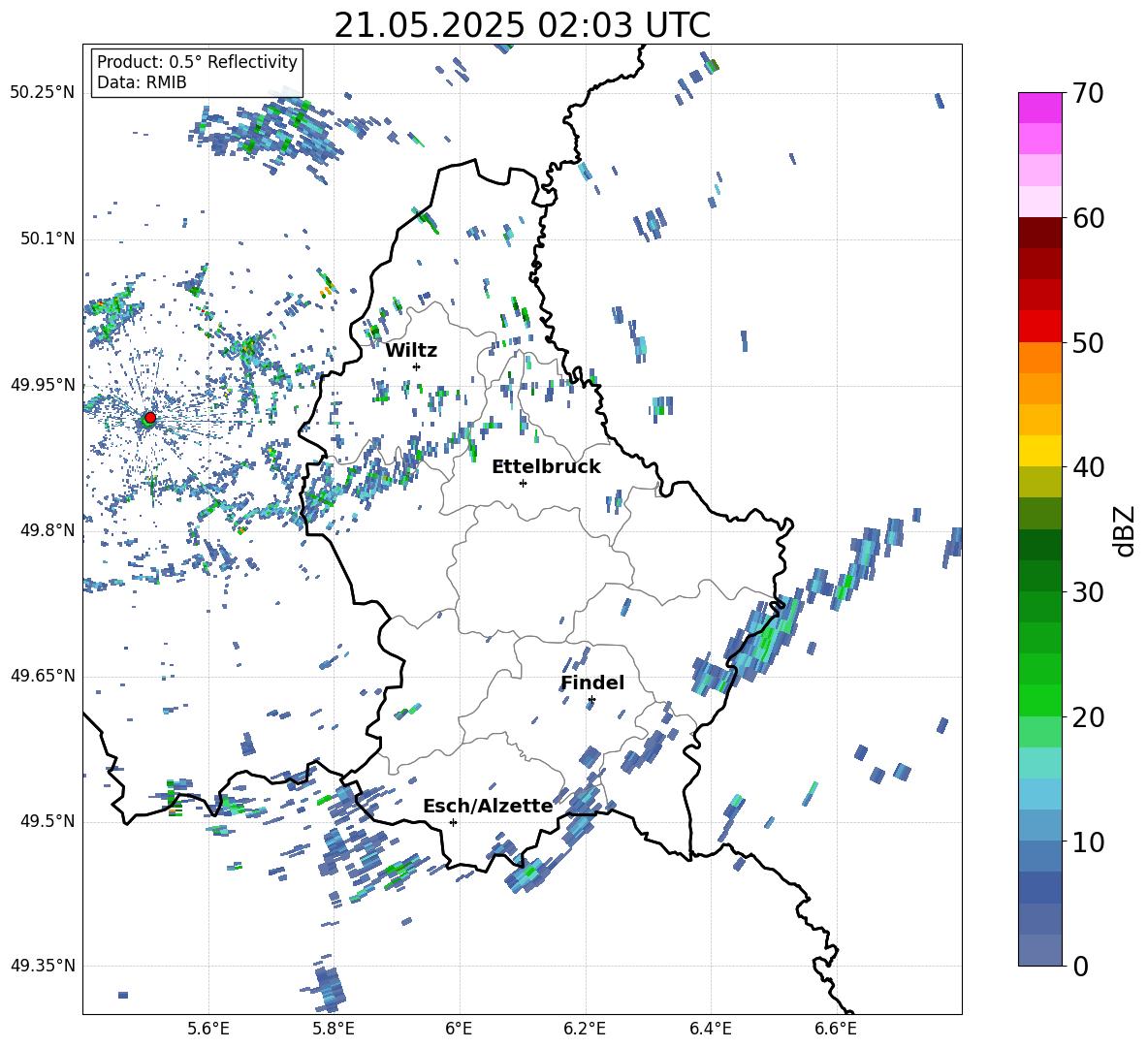Select the Esch/Alzette city label

tap(489, 807)
